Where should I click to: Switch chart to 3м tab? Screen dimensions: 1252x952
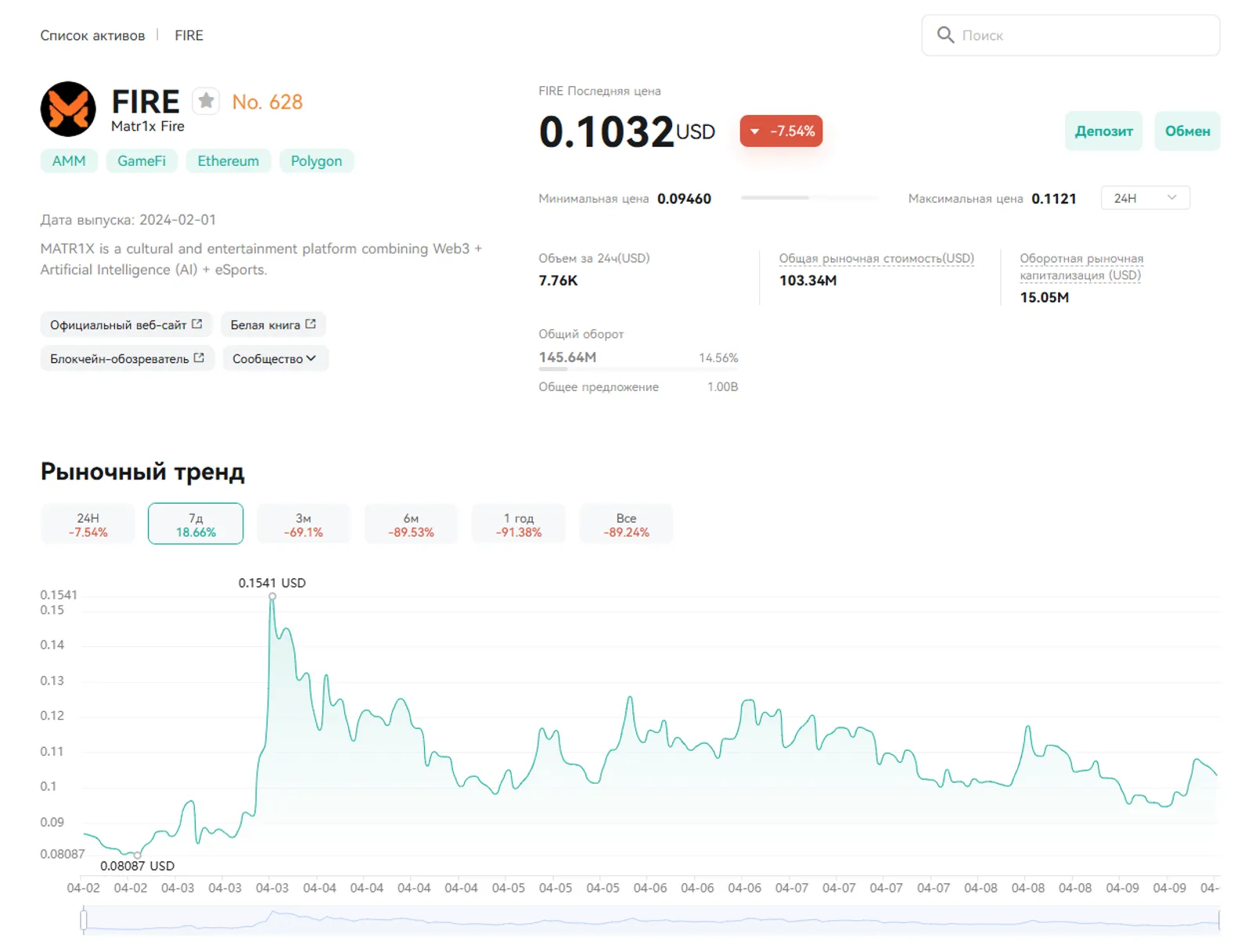[304, 524]
